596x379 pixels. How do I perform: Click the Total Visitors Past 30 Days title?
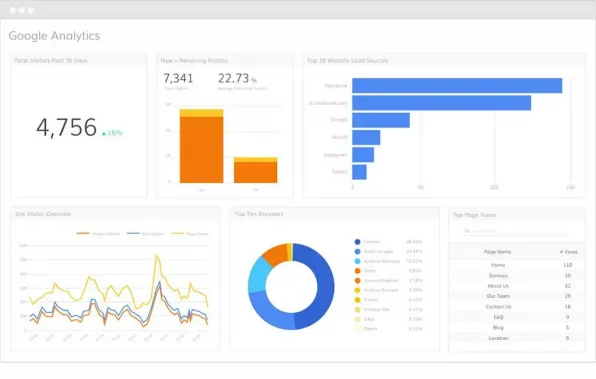click(51, 60)
